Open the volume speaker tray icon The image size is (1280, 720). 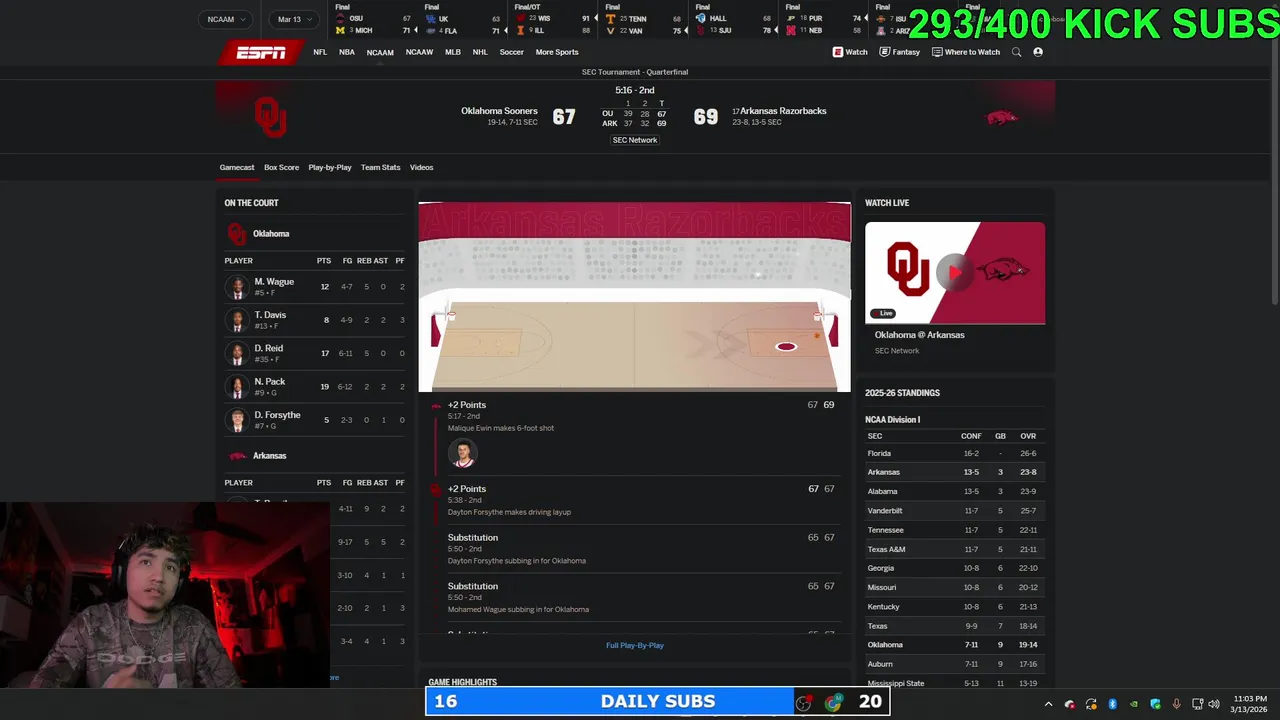coord(1214,704)
